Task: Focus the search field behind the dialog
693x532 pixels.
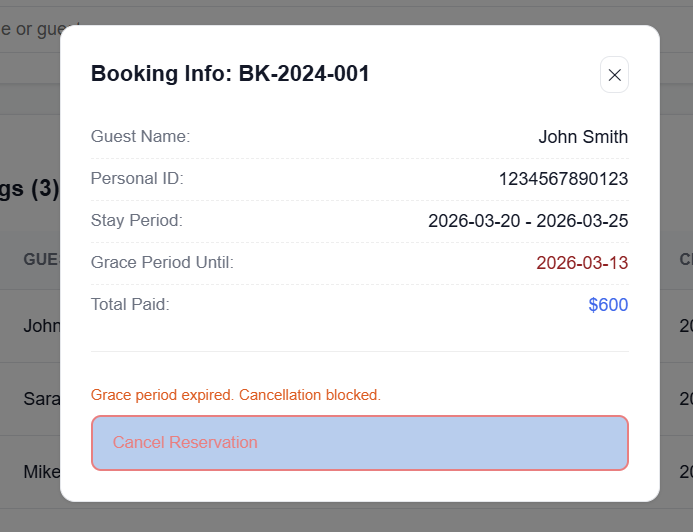Action: click(x=30, y=30)
